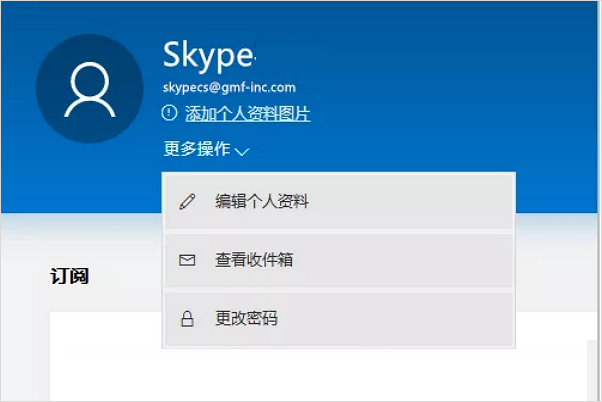
Task: Select 查看收件箱 menu entry
Action: point(339,260)
